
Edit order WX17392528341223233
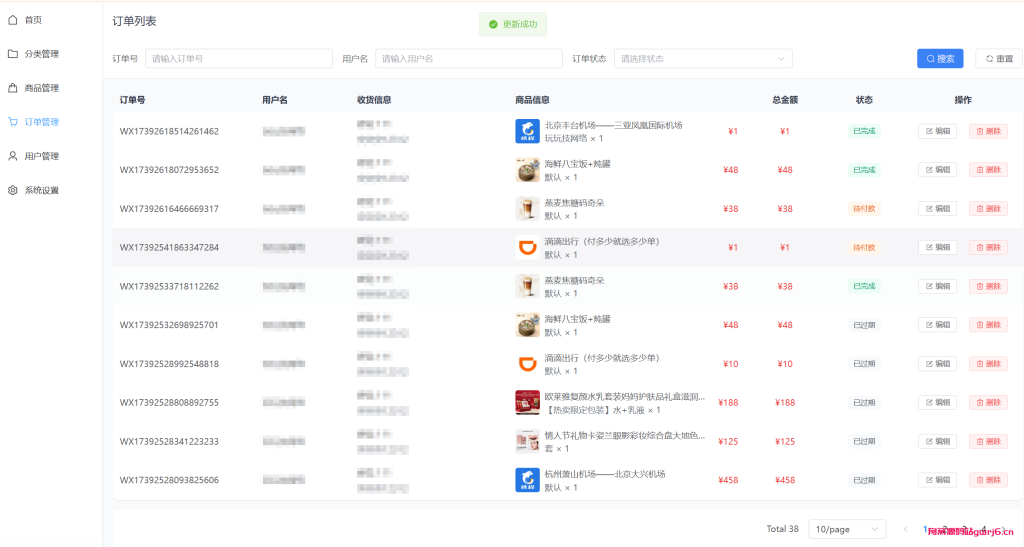click(x=937, y=441)
